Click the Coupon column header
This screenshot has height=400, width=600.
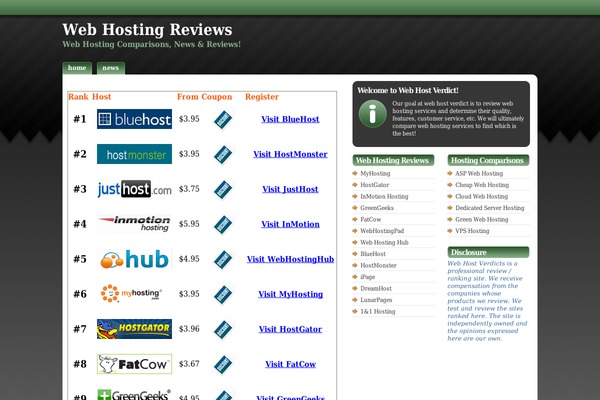point(217,97)
